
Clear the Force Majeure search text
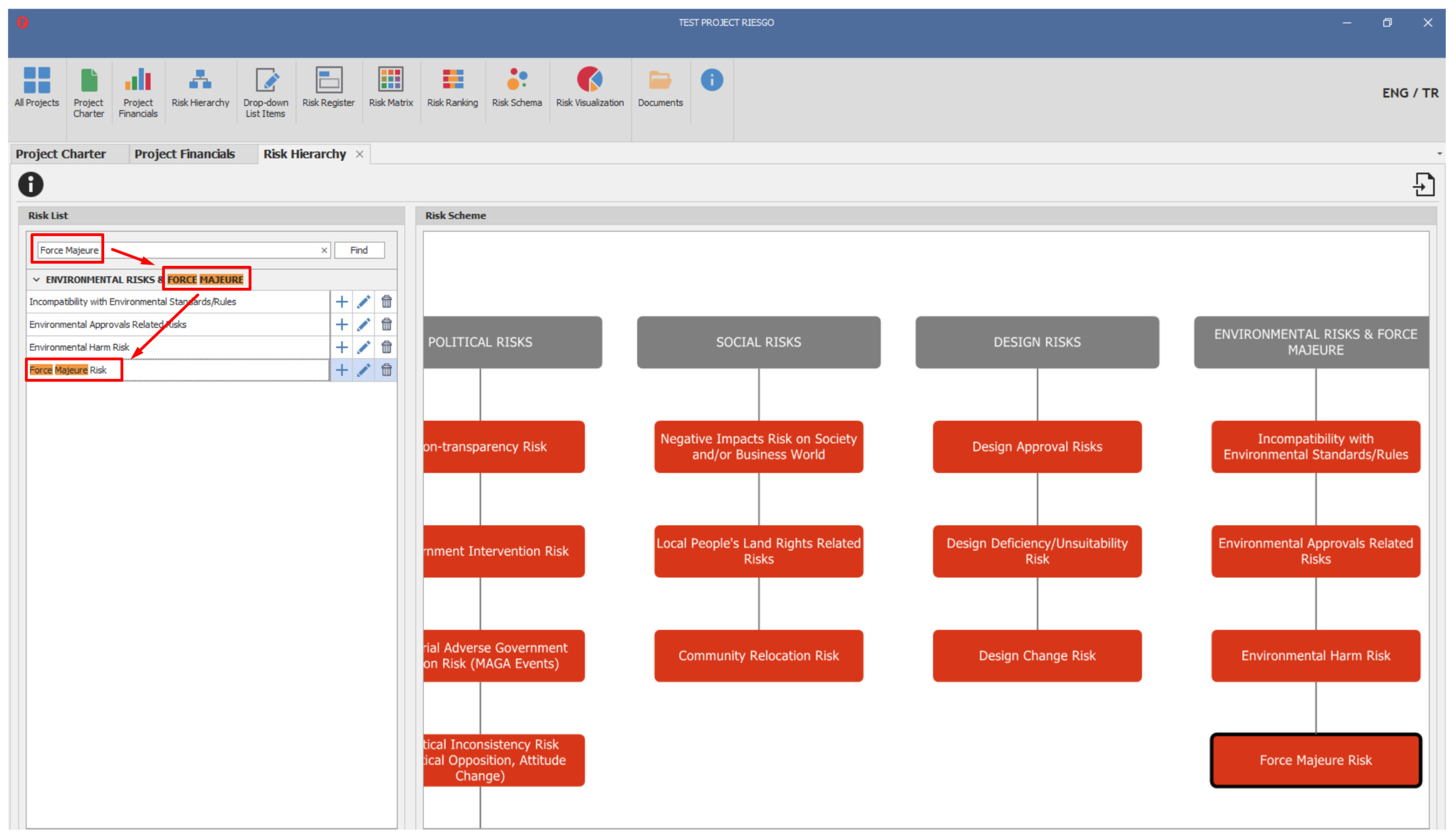(324, 250)
